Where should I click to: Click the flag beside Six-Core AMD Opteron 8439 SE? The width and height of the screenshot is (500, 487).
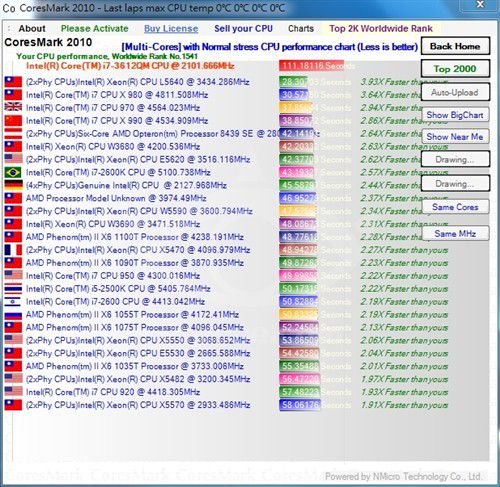[13, 134]
